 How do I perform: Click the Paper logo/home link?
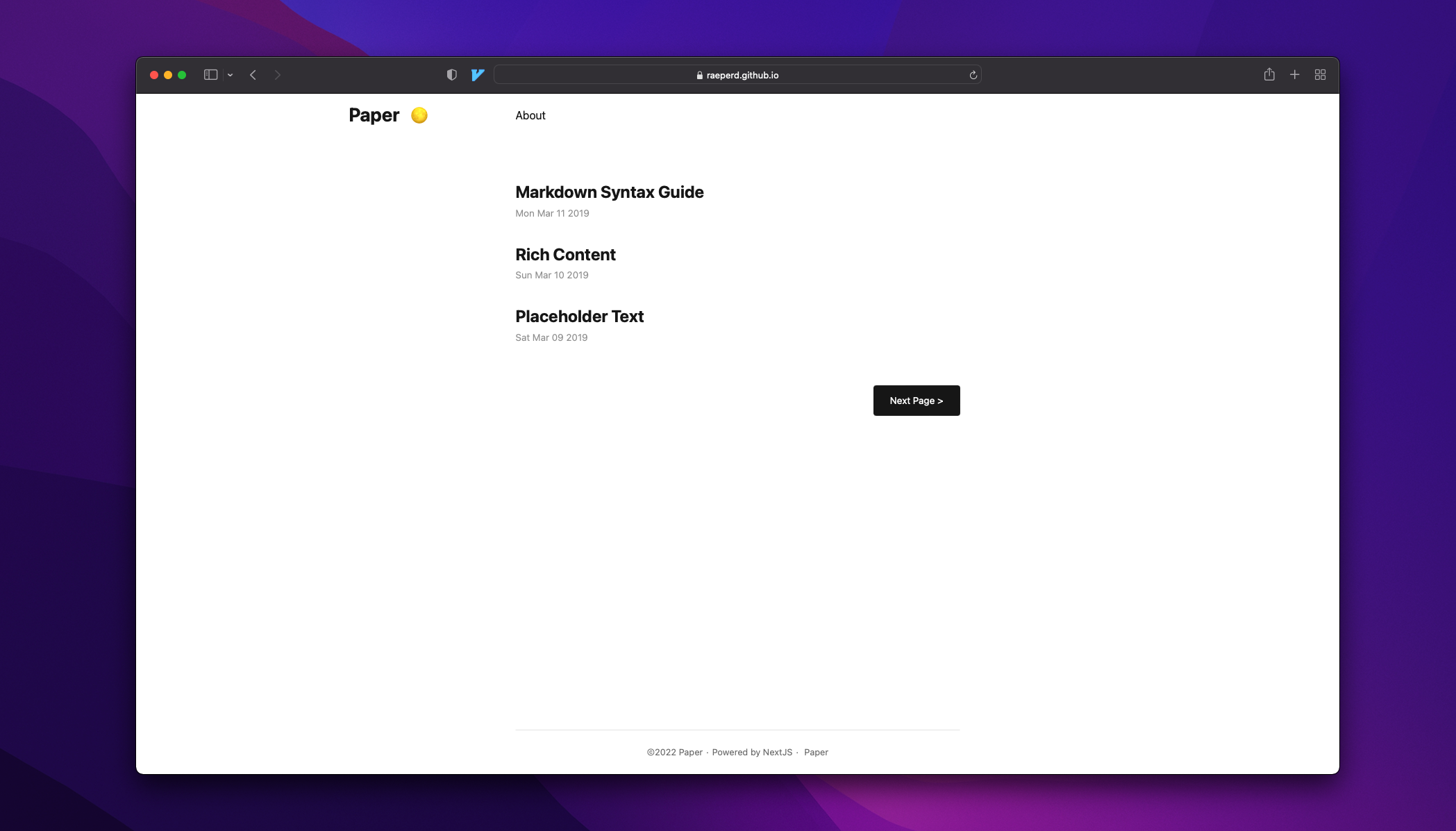(387, 115)
